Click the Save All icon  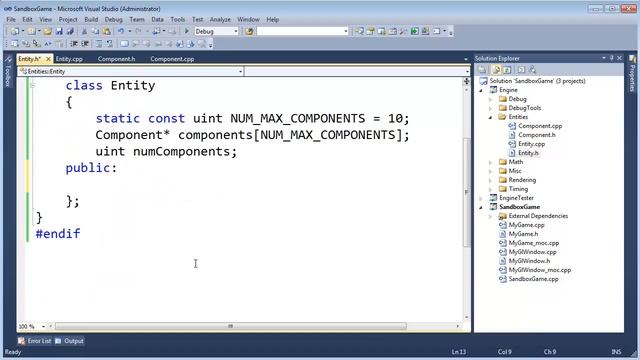70,31
